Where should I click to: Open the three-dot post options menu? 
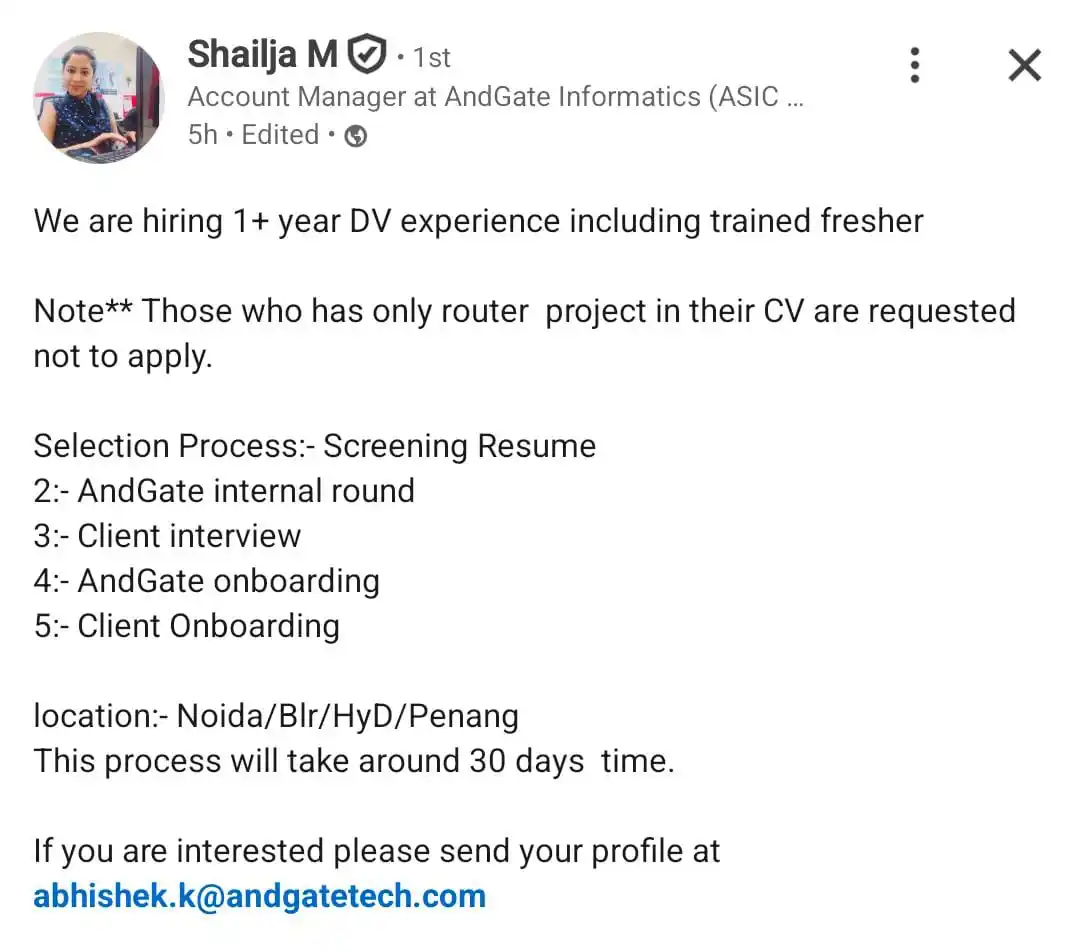[x=915, y=65]
